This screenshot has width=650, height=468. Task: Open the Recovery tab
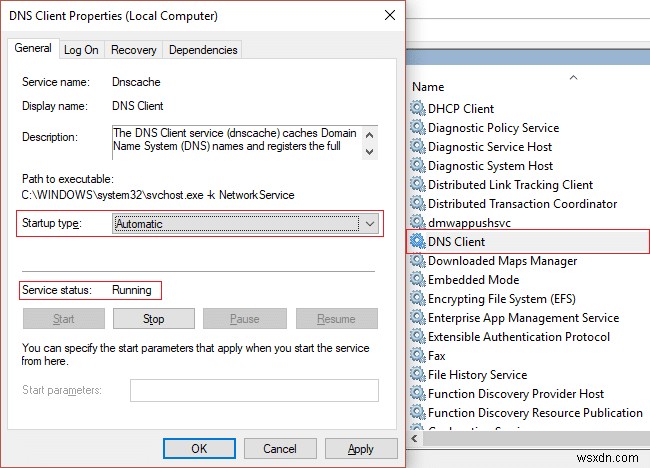[133, 50]
